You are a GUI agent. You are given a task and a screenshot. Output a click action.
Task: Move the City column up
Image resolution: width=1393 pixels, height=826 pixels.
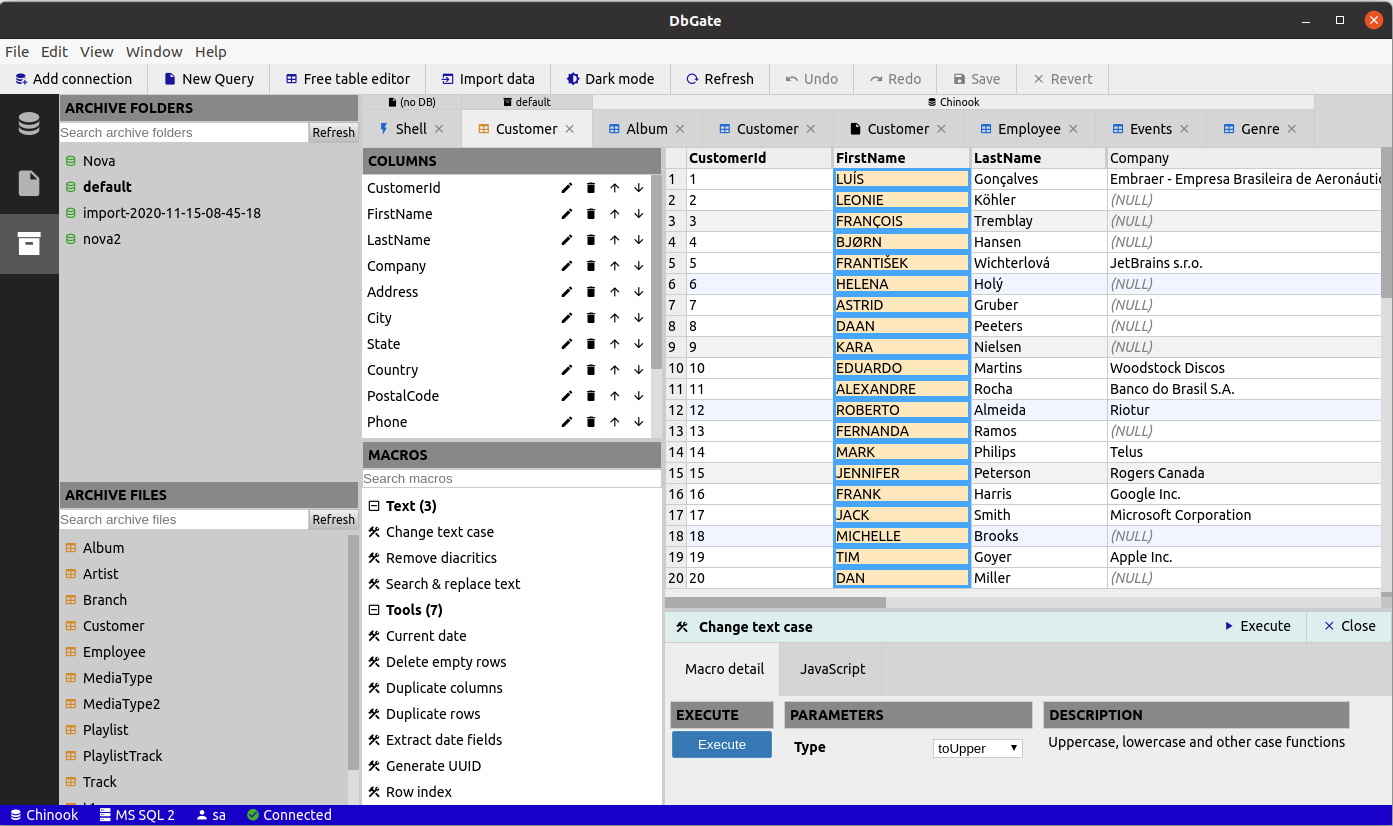tap(615, 318)
